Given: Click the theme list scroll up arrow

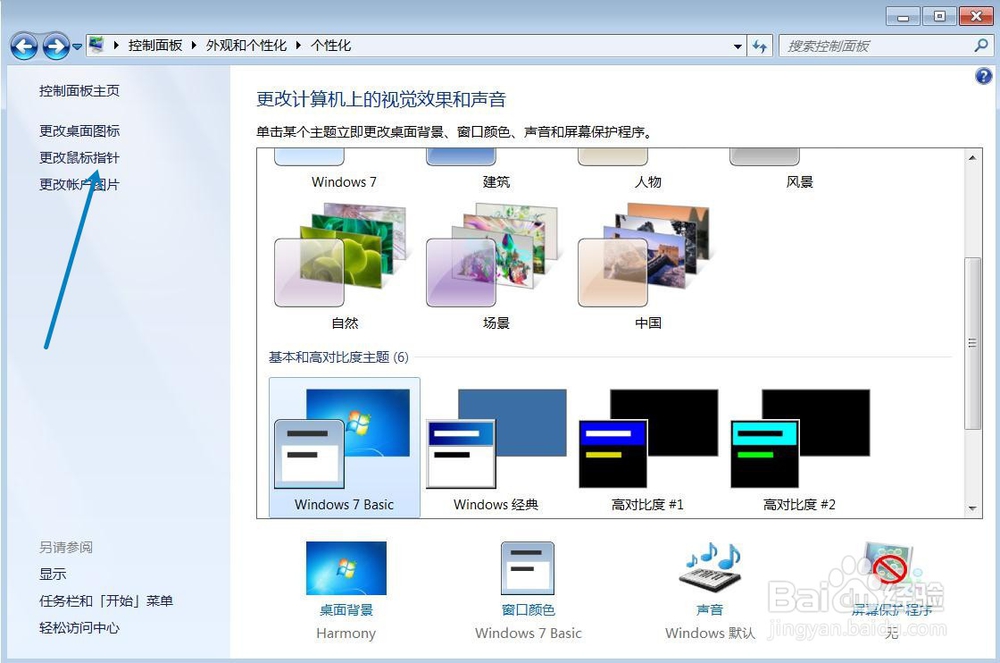Looking at the screenshot, I should (x=972, y=157).
